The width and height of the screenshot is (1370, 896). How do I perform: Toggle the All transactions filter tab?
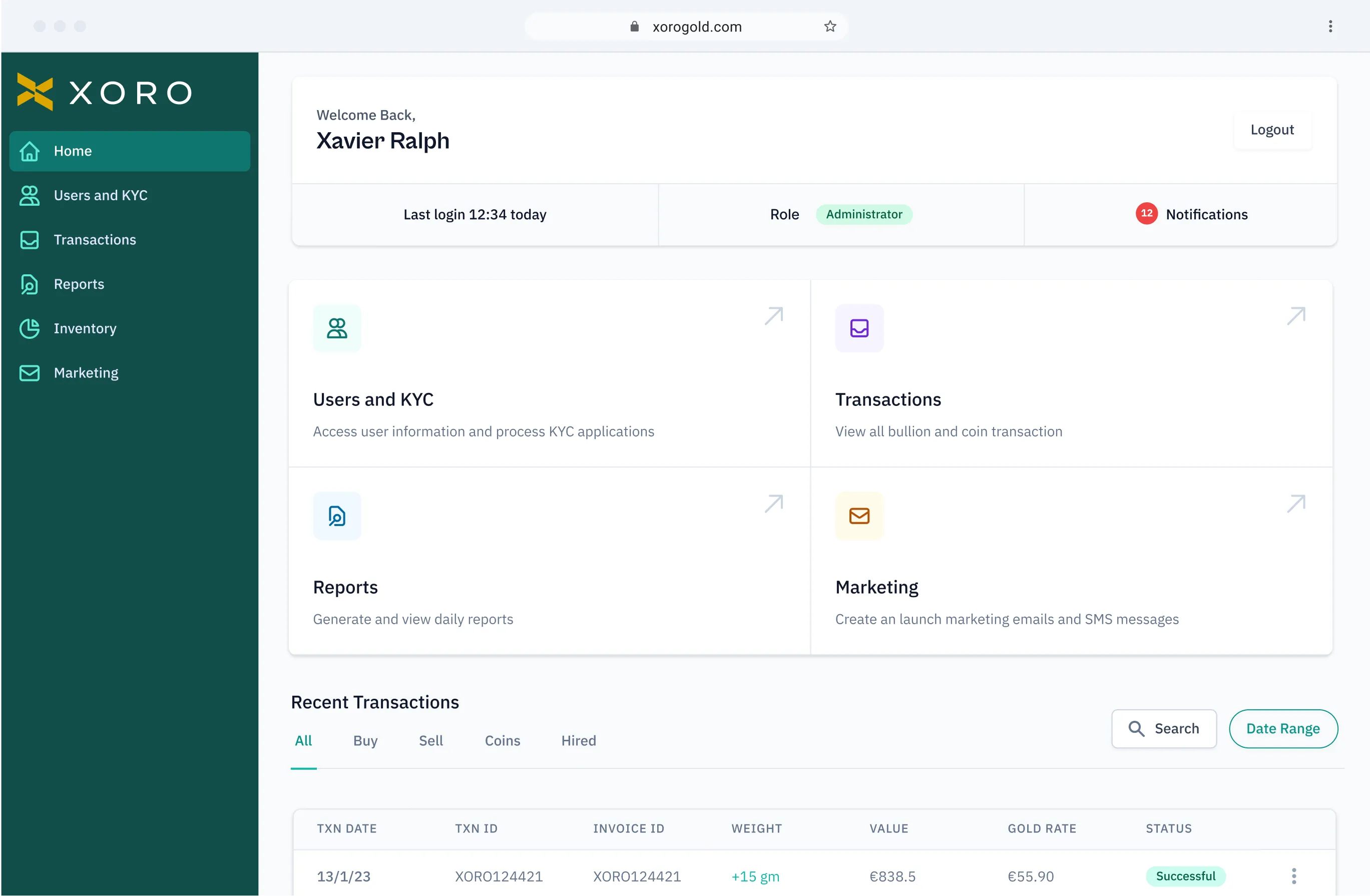pyautogui.click(x=303, y=740)
